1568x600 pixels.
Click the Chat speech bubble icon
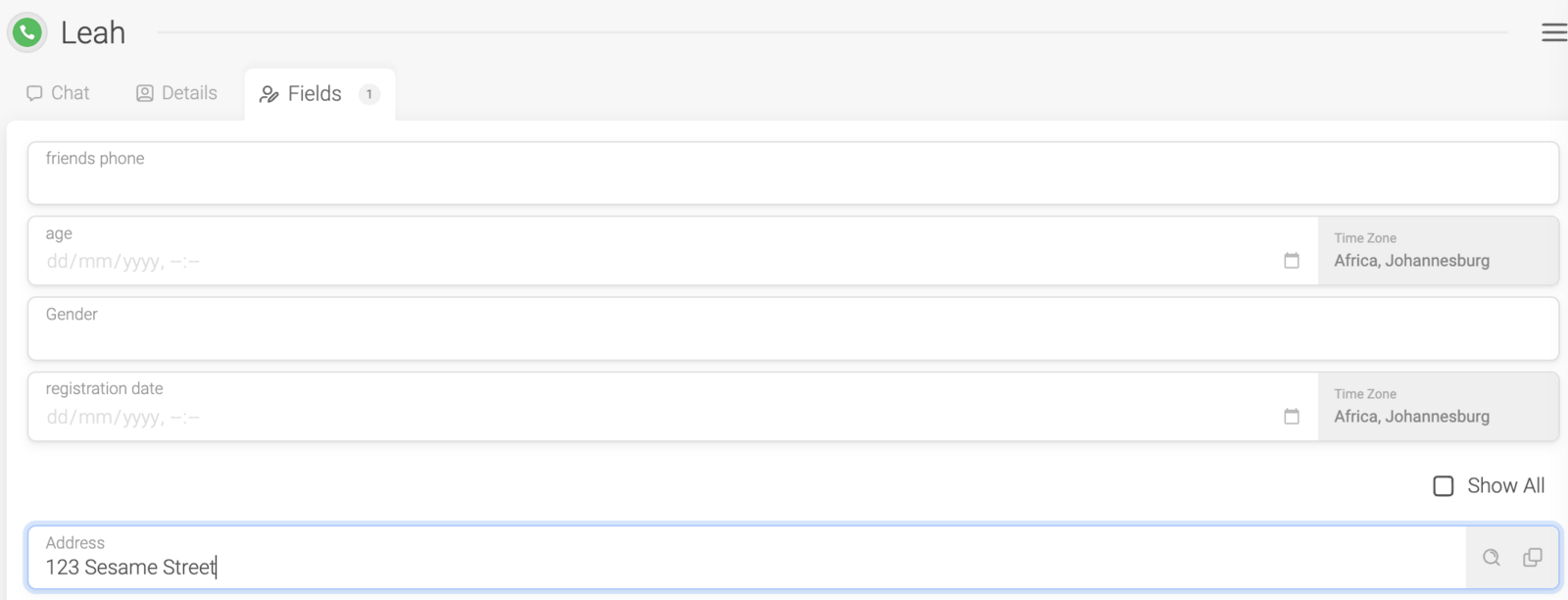click(x=34, y=93)
